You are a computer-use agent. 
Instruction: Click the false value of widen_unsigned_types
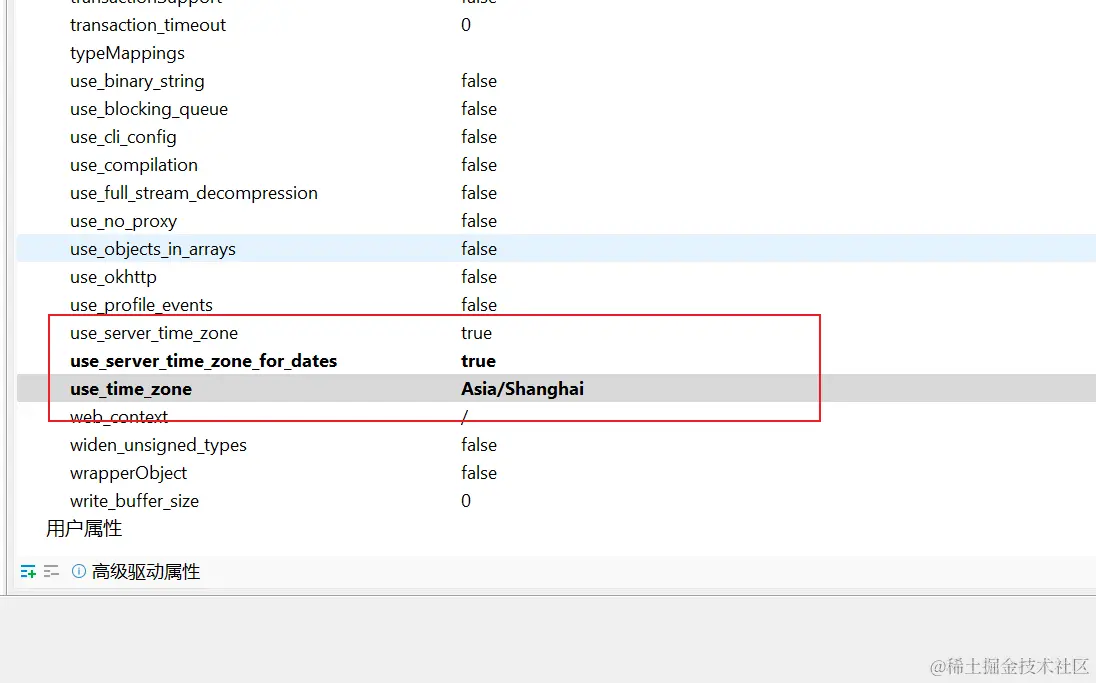[x=479, y=445]
